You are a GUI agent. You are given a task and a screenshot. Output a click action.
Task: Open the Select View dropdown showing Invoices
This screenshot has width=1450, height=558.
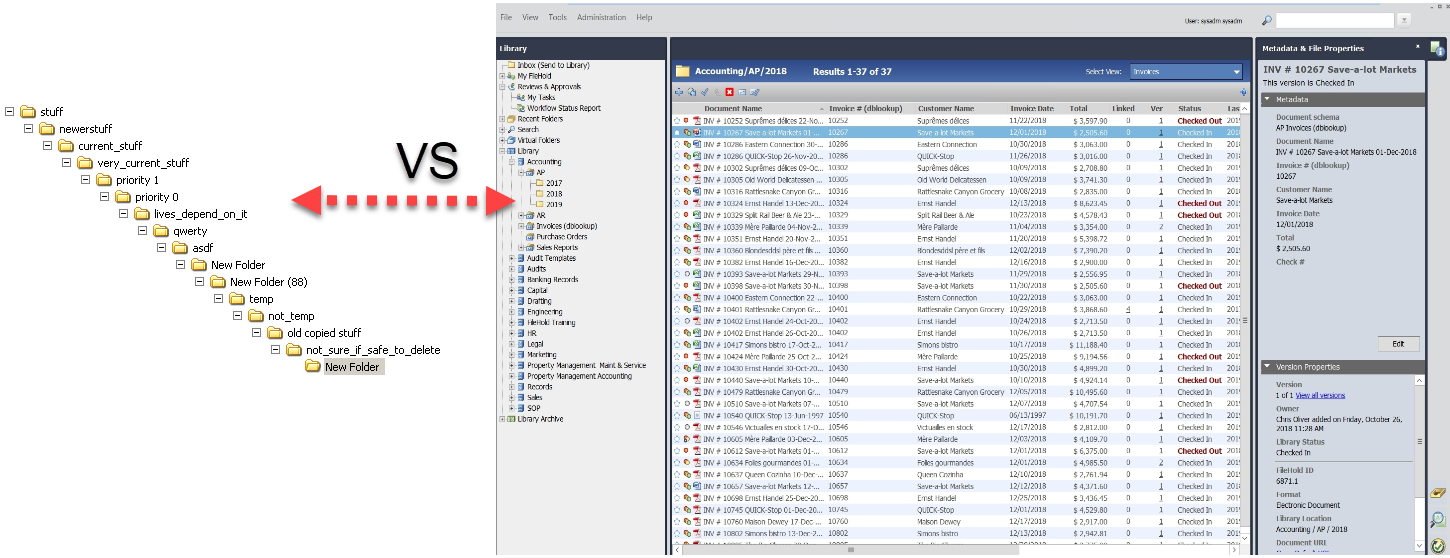pyautogui.click(x=1185, y=72)
